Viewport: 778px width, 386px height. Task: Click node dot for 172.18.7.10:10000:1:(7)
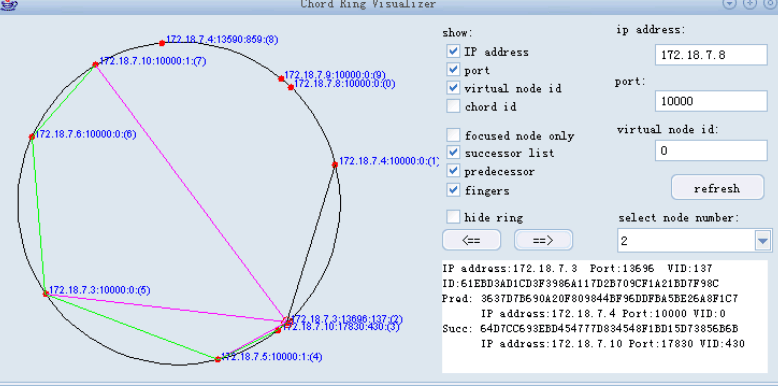95,64
